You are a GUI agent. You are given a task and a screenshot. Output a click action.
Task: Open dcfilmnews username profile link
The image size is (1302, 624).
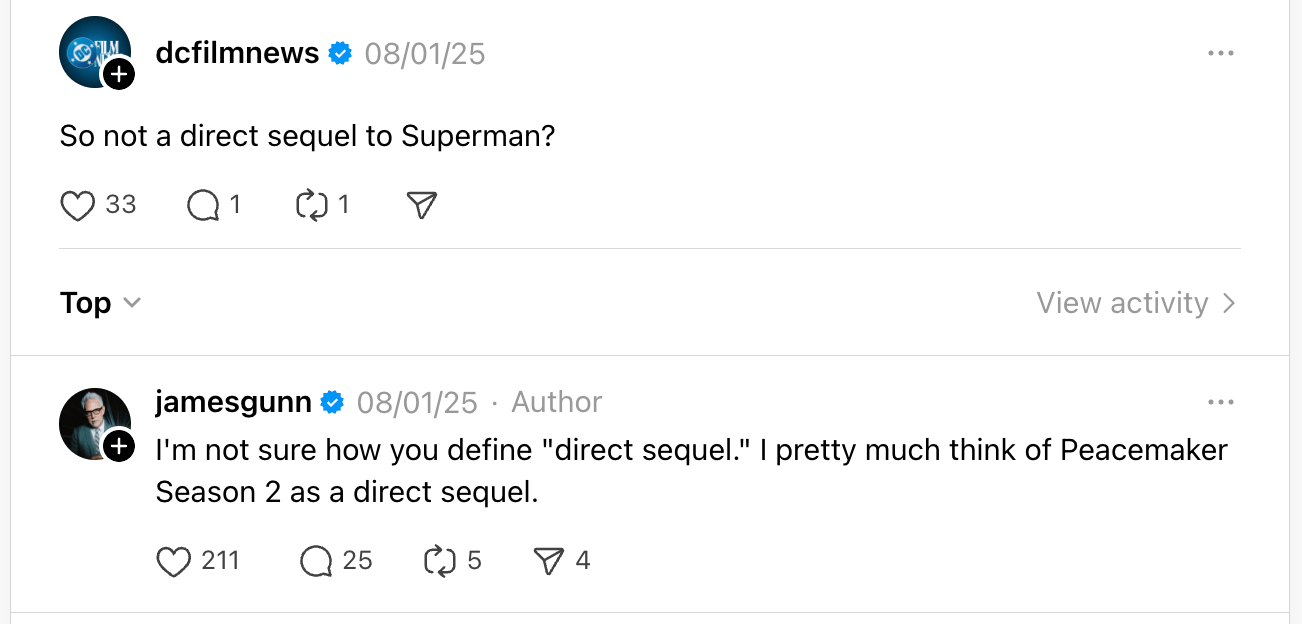pyautogui.click(x=237, y=53)
